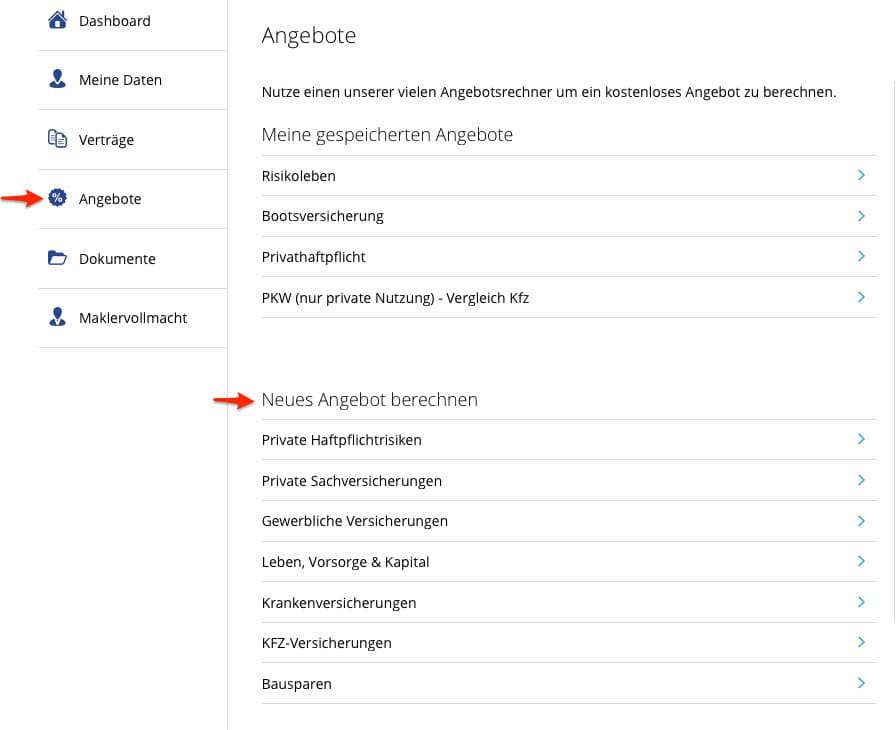
Task: Click the Angebote percent badge icon
Action: click(57, 198)
